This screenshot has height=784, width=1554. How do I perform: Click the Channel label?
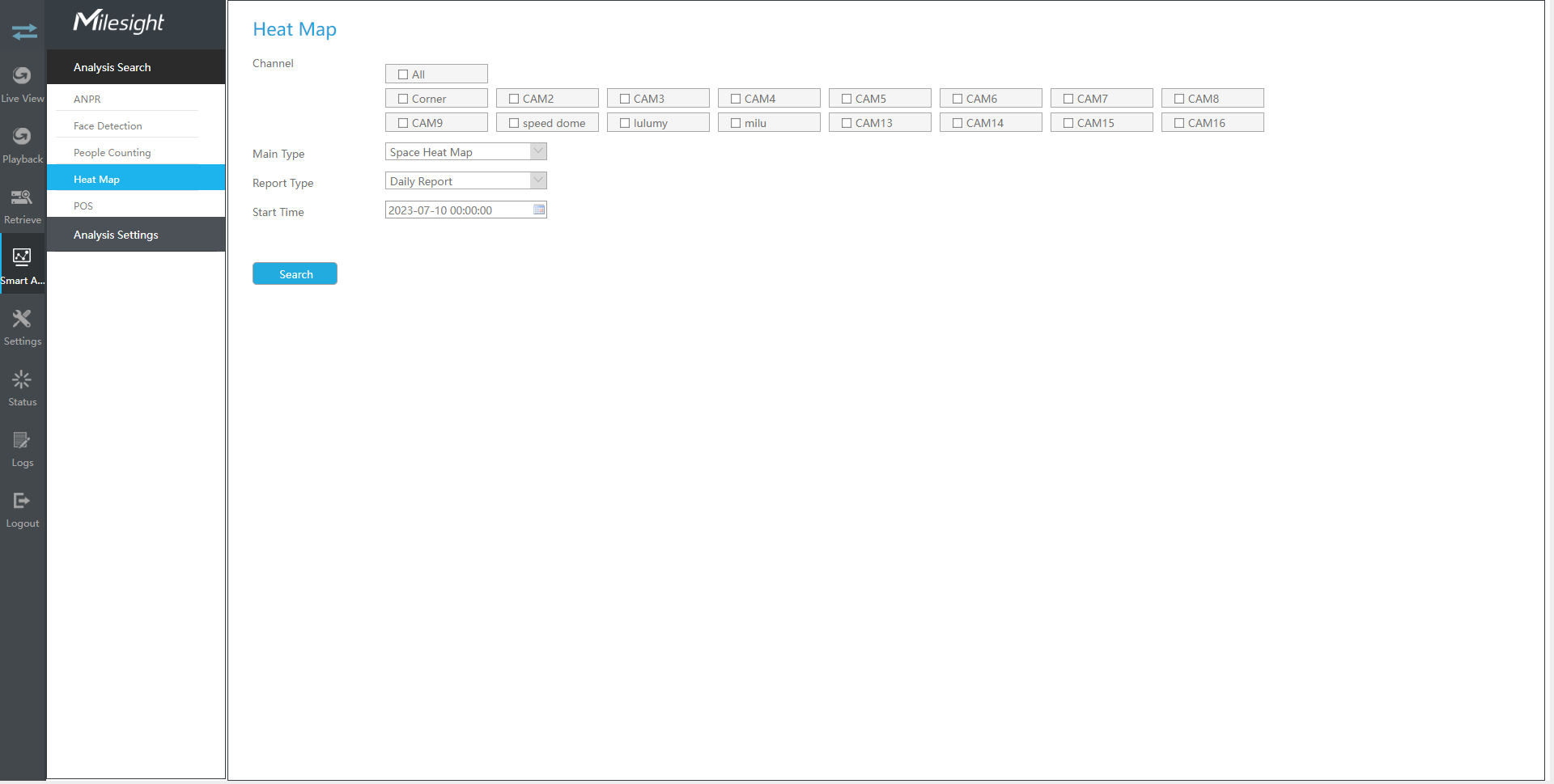pyautogui.click(x=273, y=63)
